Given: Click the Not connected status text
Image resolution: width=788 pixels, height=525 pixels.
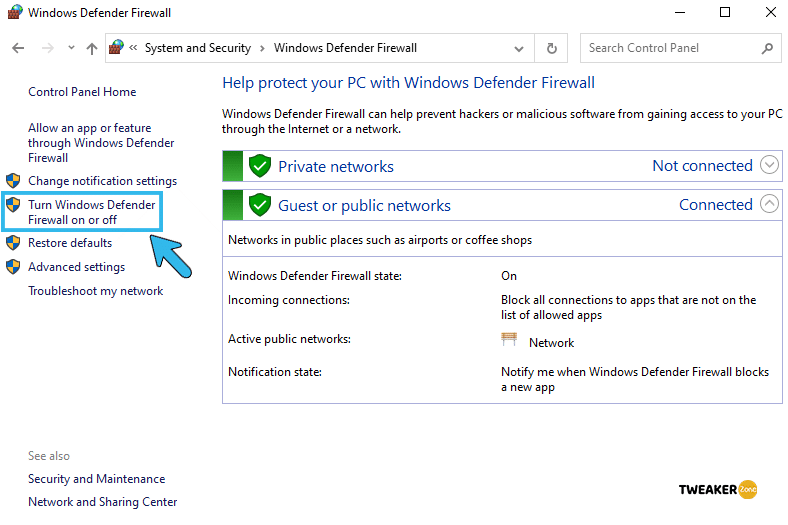Looking at the screenshot, I should point(703,166).
